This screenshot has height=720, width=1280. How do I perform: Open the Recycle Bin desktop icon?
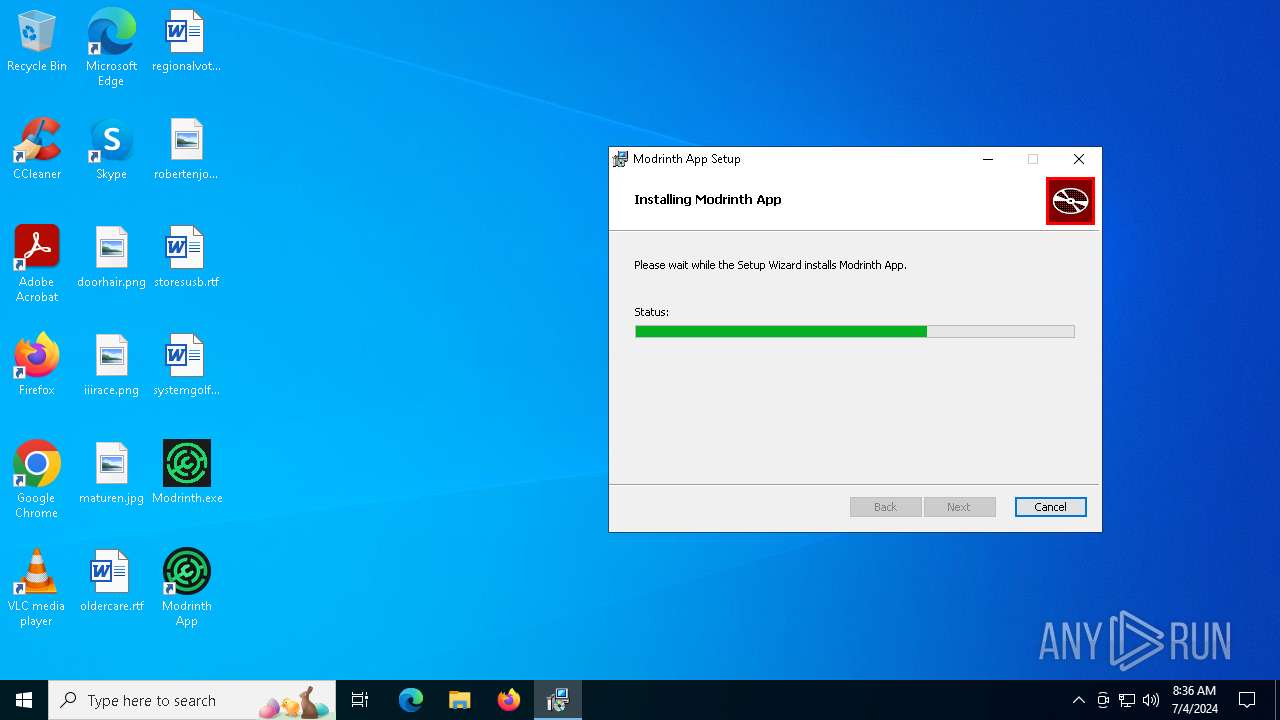(37, 42)
